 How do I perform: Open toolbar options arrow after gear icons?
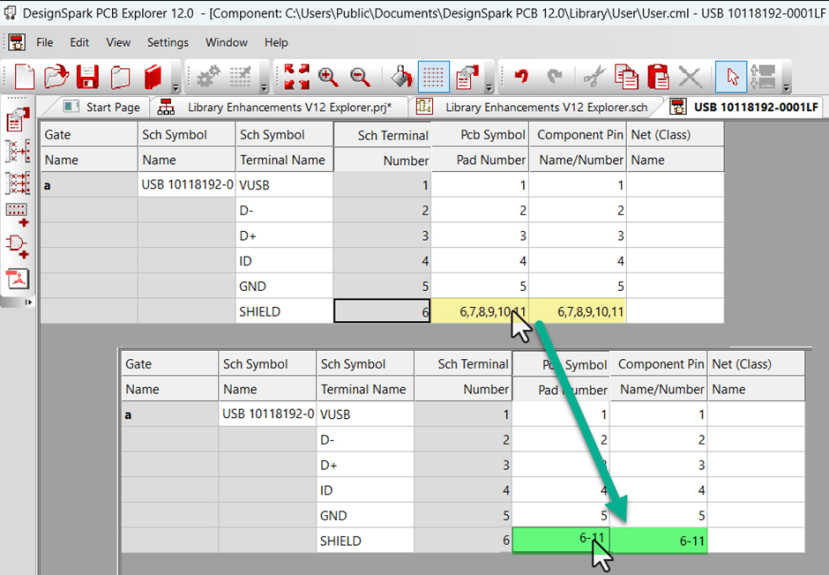pyautogui.click(x=264, y=87)
